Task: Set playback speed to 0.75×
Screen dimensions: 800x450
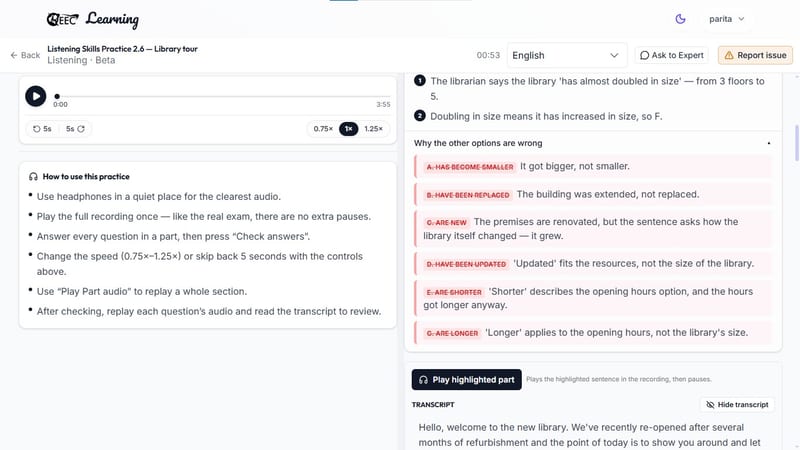Action: tap(323, 129)
